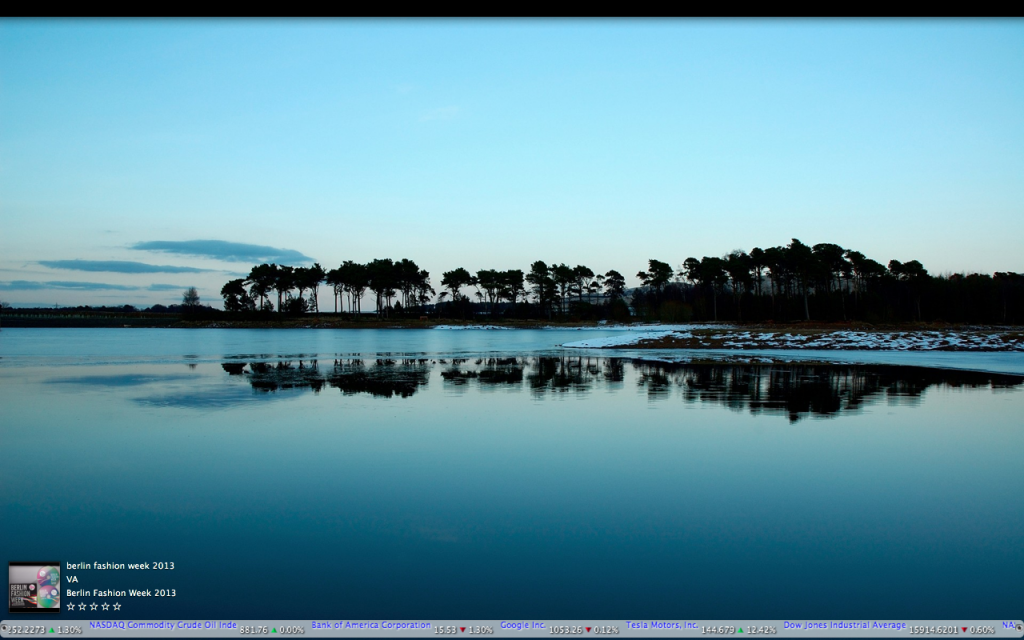The image size is (1024, 640).
Task: Click the red down arrow beside Google's 0.12%
Action: click(588, 630)
